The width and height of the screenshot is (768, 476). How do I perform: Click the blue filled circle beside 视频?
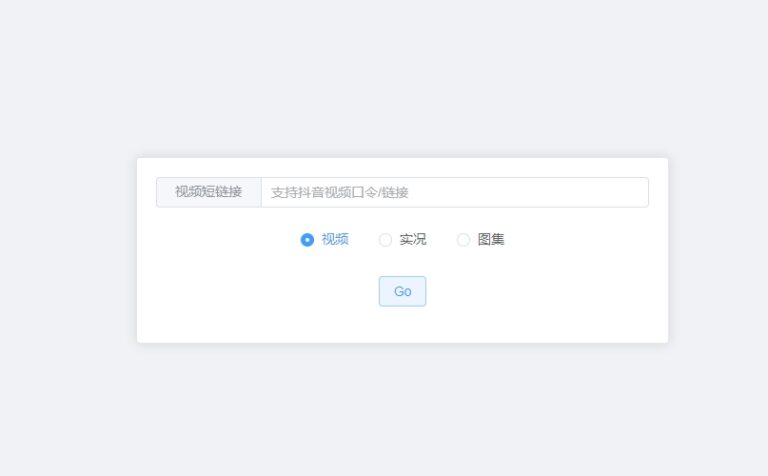point(307,240)
